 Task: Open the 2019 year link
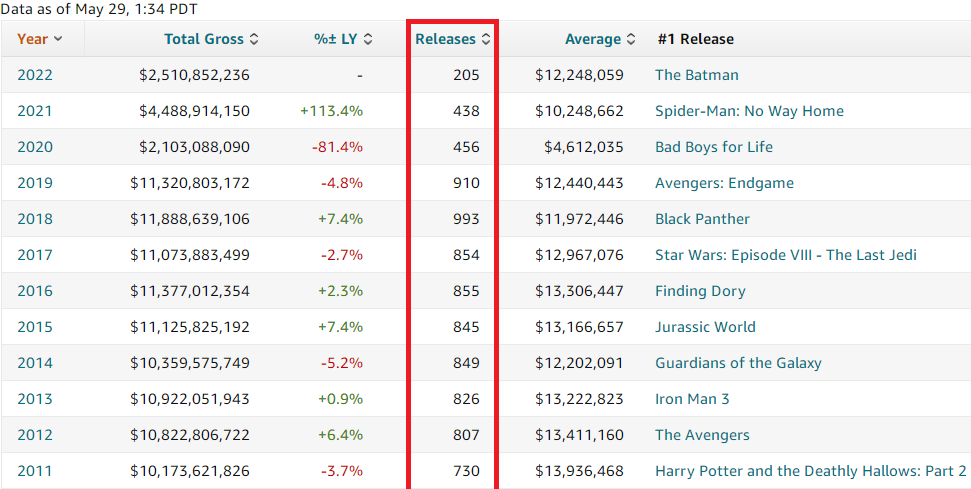35,183
